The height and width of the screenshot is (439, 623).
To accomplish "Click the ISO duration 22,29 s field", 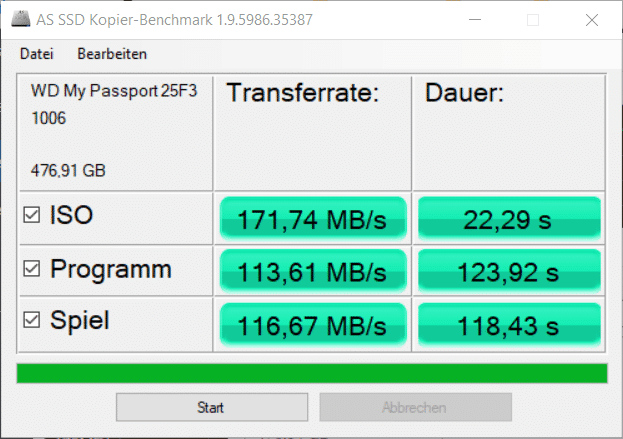I will coord(508,219).
